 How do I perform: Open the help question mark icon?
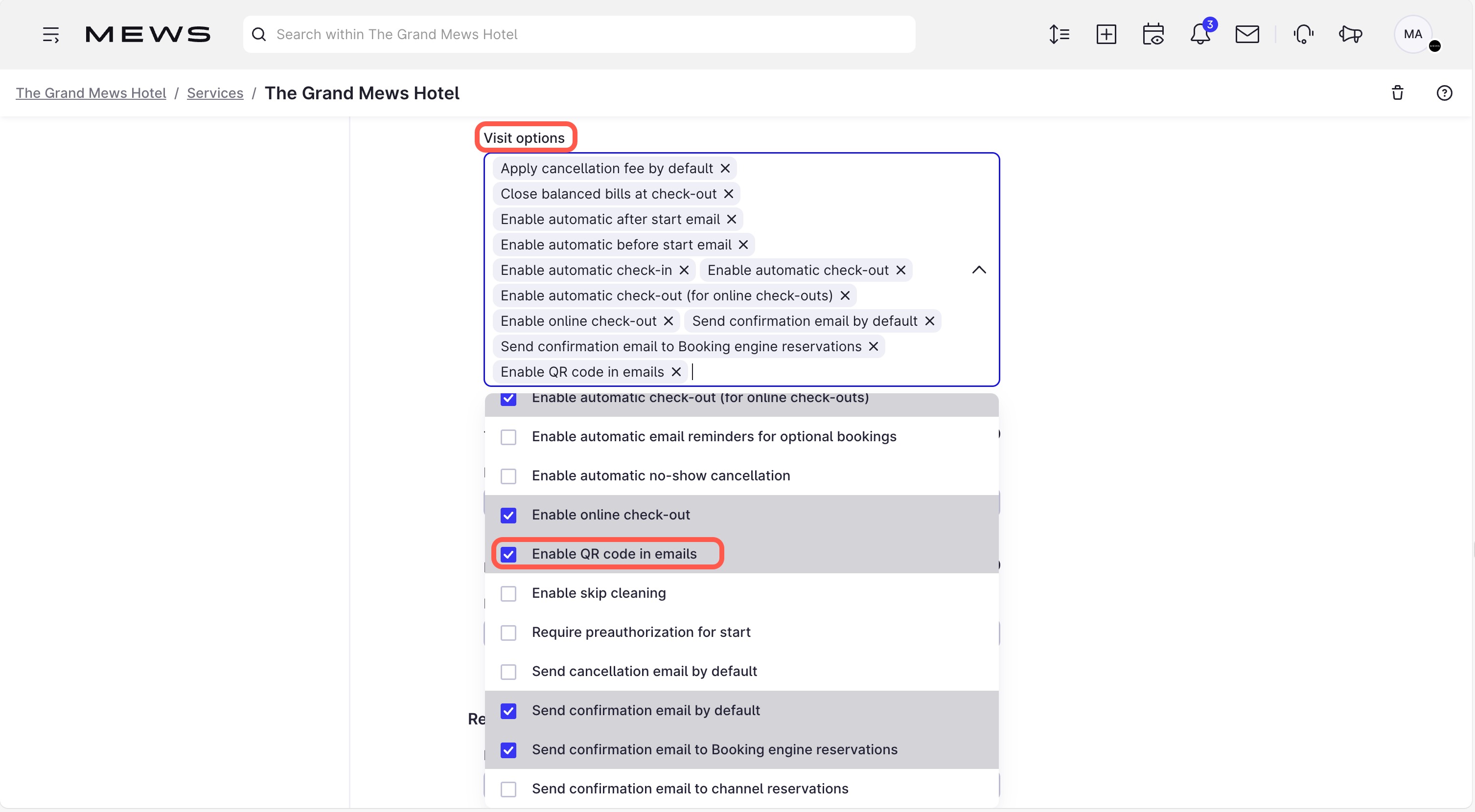[1444, 93]
